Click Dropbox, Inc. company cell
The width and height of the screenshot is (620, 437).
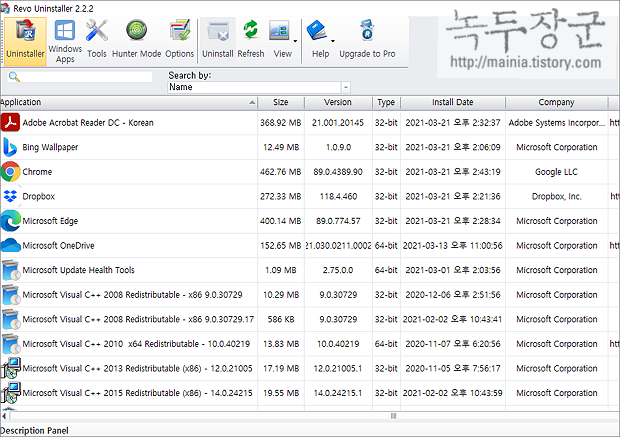[x=556, y=196]
